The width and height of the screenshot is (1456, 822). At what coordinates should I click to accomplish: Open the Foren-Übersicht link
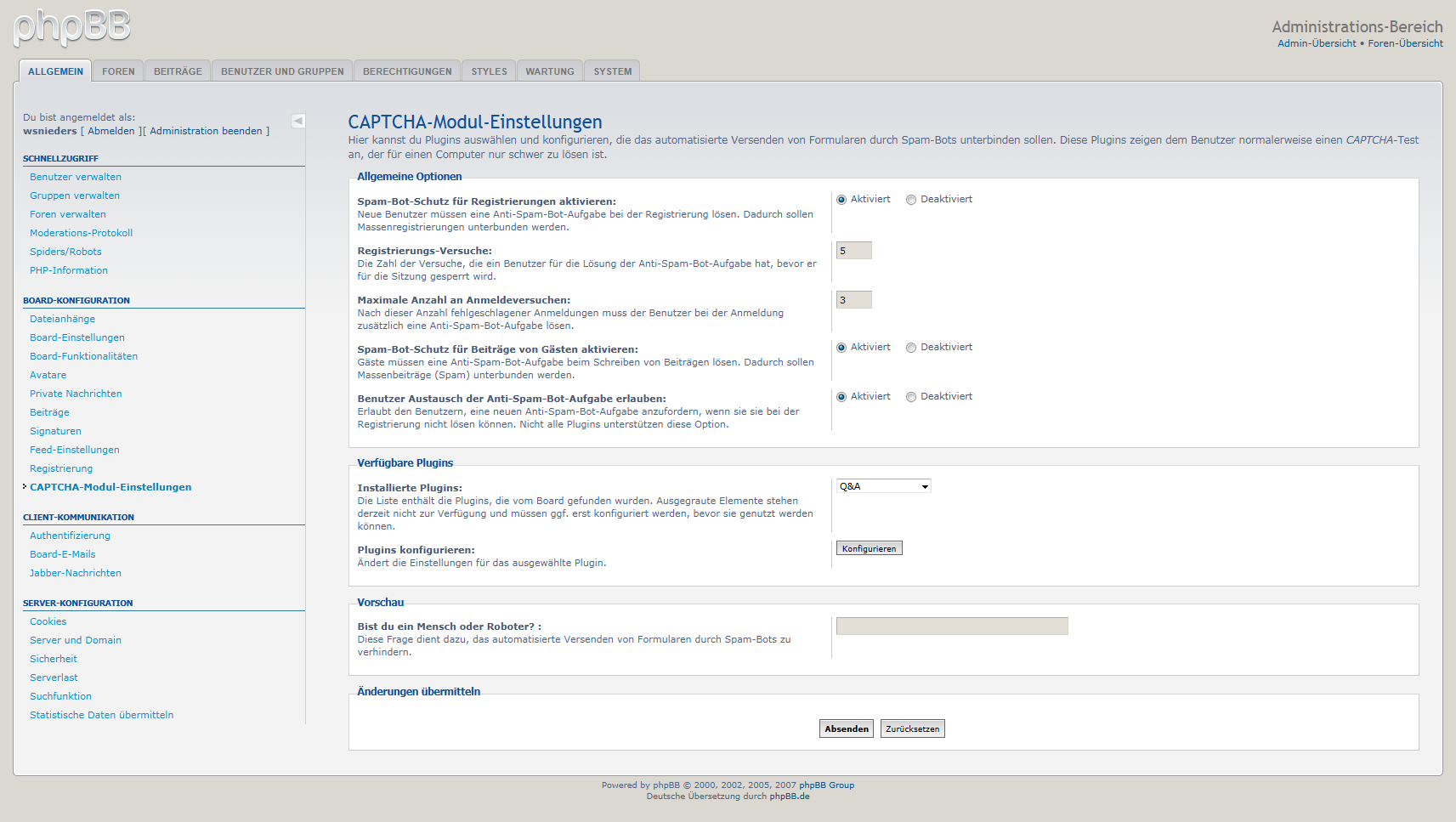(1405, 43)
